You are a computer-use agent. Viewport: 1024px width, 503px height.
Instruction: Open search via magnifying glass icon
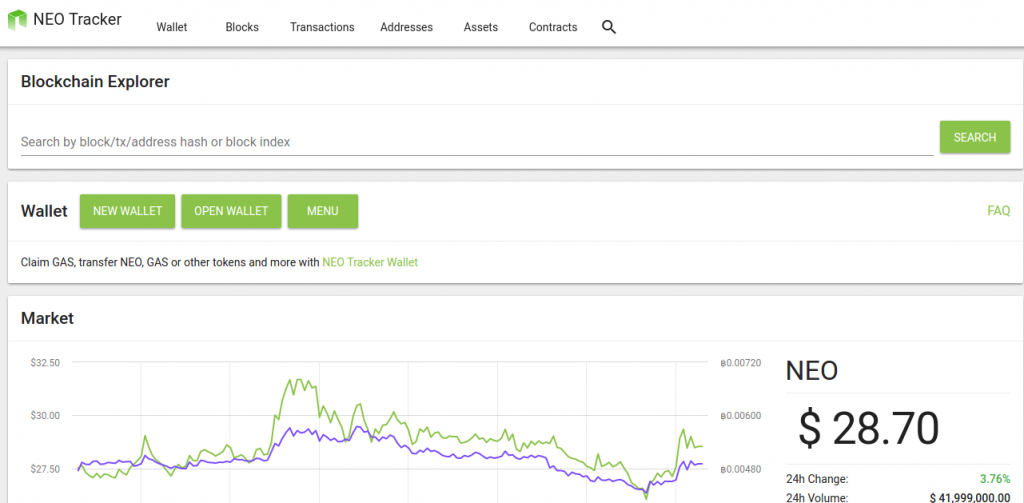click(609, 27)
